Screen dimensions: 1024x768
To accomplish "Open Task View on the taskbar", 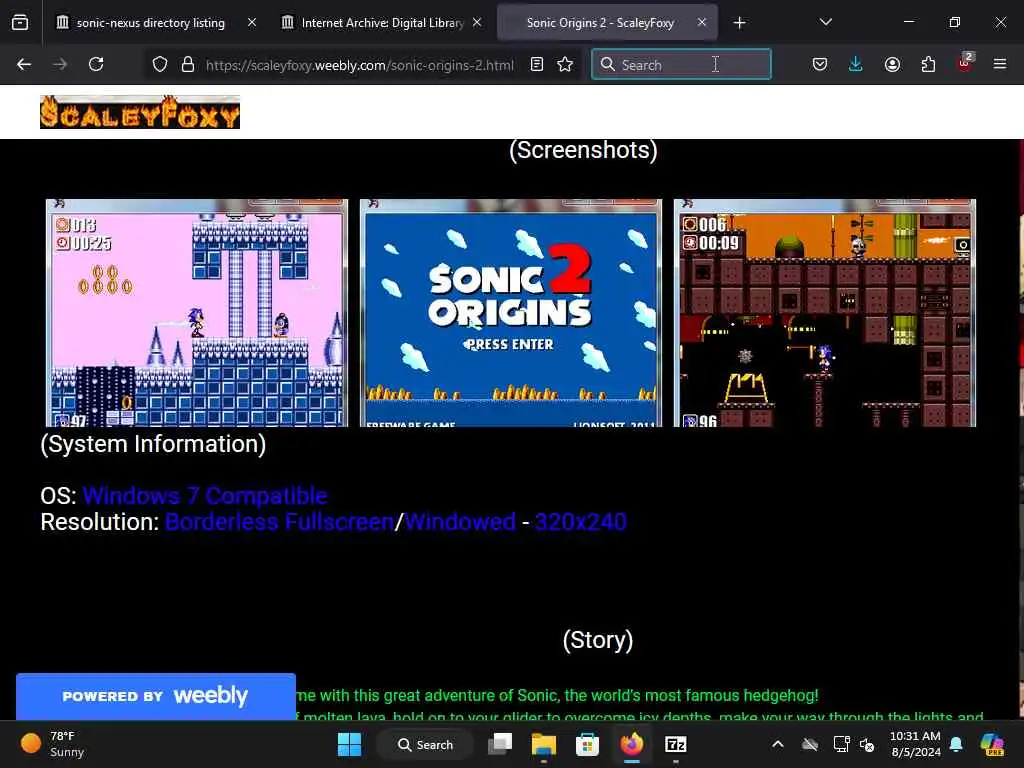I will [501, 744].
